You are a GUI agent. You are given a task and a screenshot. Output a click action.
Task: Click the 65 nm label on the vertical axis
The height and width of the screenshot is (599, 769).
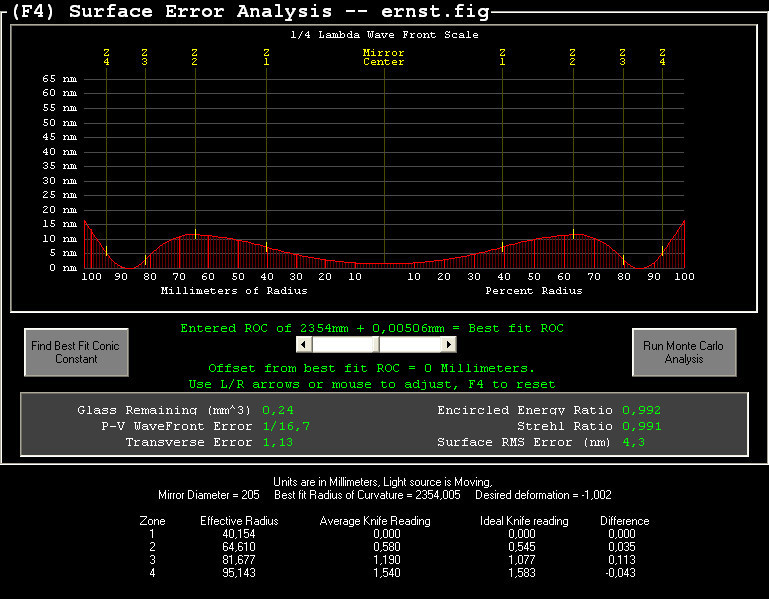point(60,78)
